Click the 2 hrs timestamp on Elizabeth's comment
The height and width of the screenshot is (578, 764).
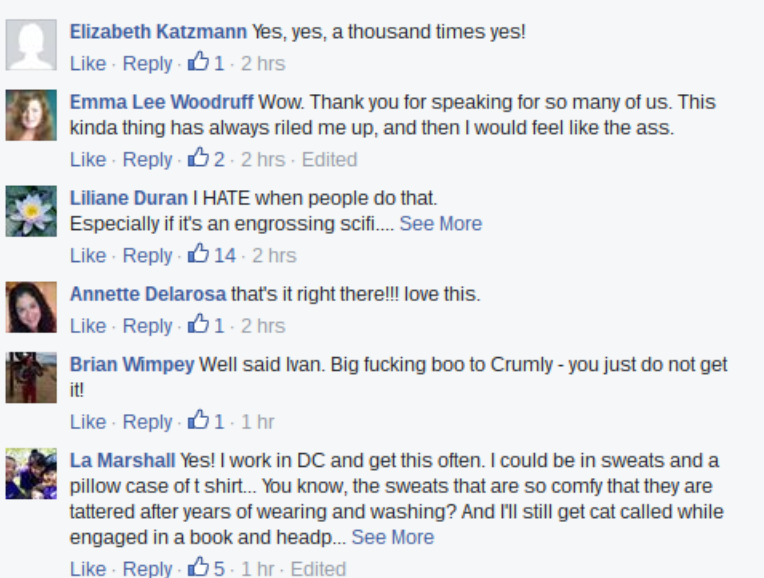click(x=263, y=63)
